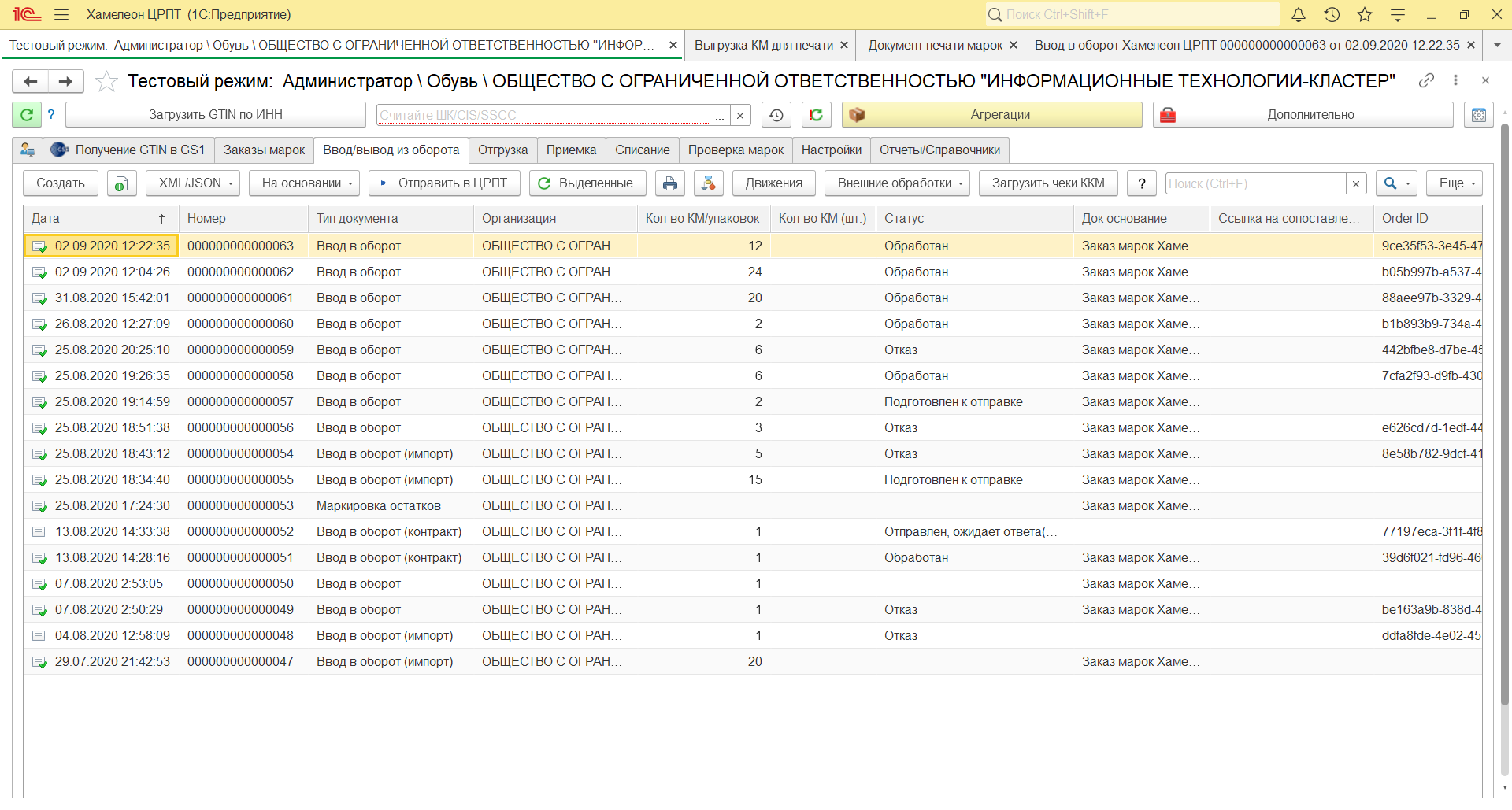Image resolution: width=1512 pixels, height=810 pixels.
Task: Click the copy document icon next to Создать
Action: pyautogui.click(x=120, y=183)
